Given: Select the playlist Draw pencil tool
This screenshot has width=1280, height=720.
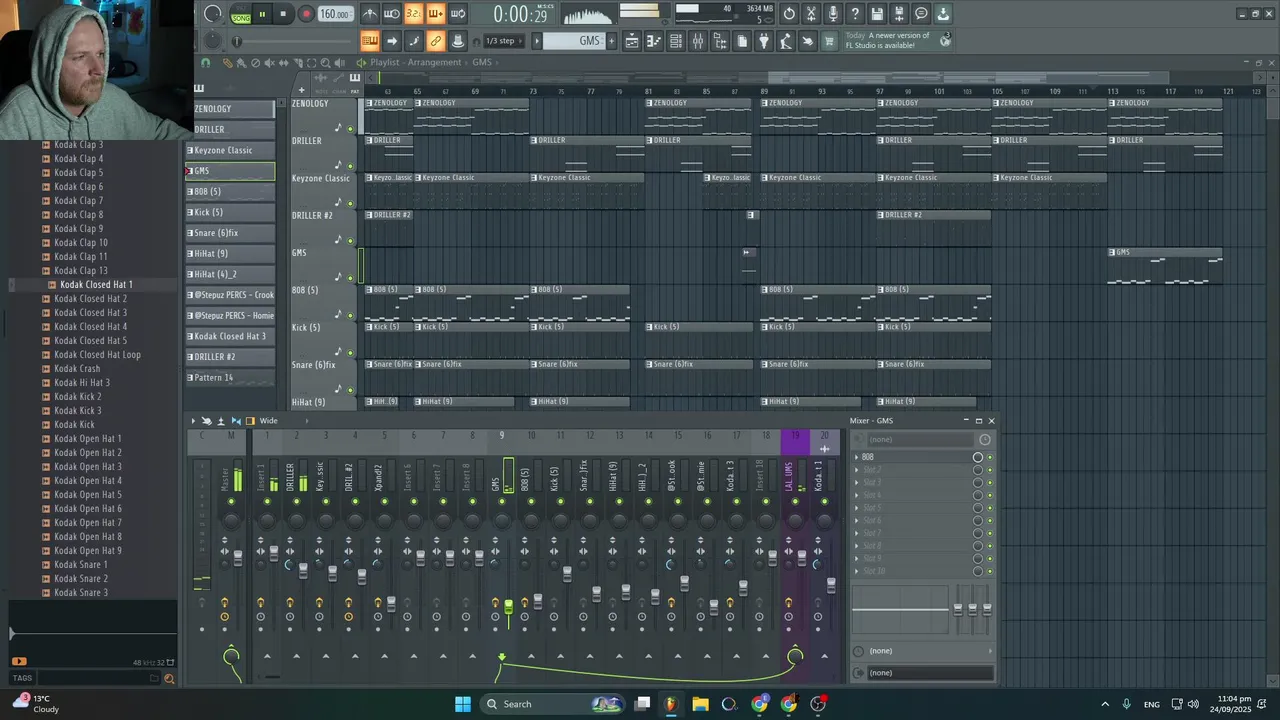Looking at the screenshot, I should pyautogui.click(x=227, y=62).
